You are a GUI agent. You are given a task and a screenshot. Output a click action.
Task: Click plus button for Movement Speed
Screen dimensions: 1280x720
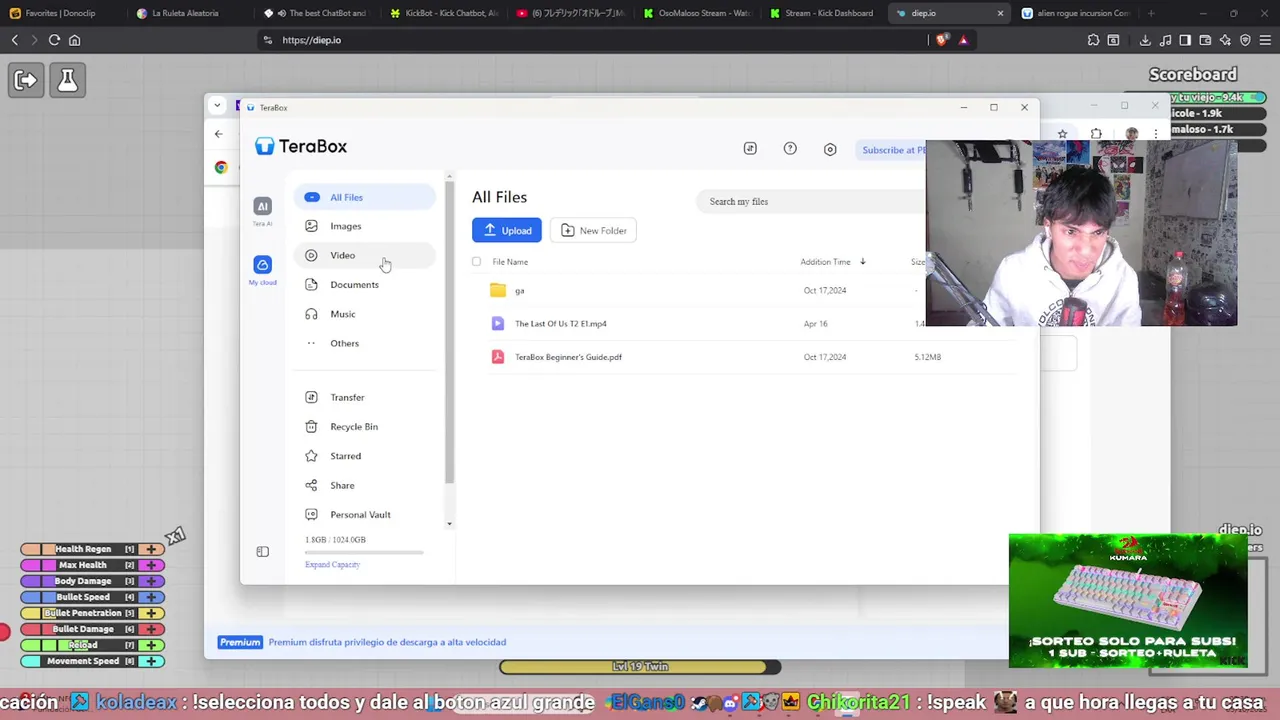pos(151,661)
